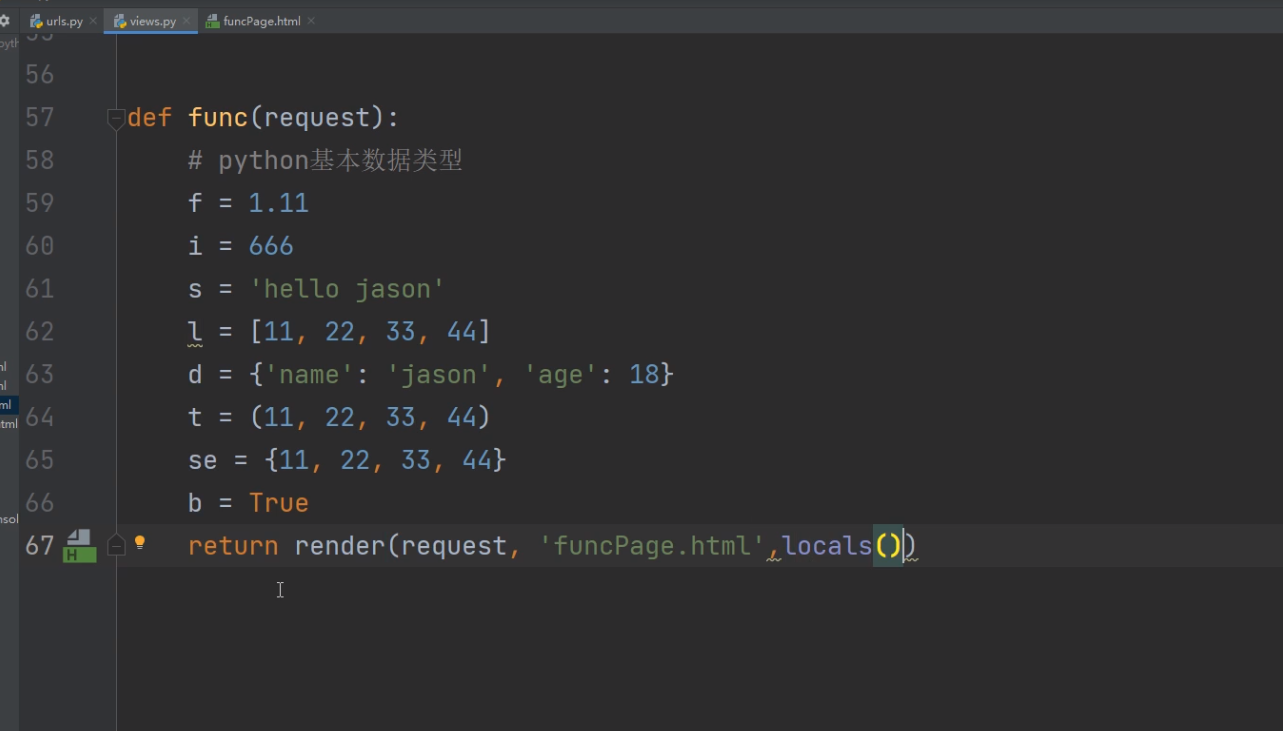Click the 'age' dictionary key
This screenshot has height=731, width=1283.
pyautogui.click(x=561, y=374)
